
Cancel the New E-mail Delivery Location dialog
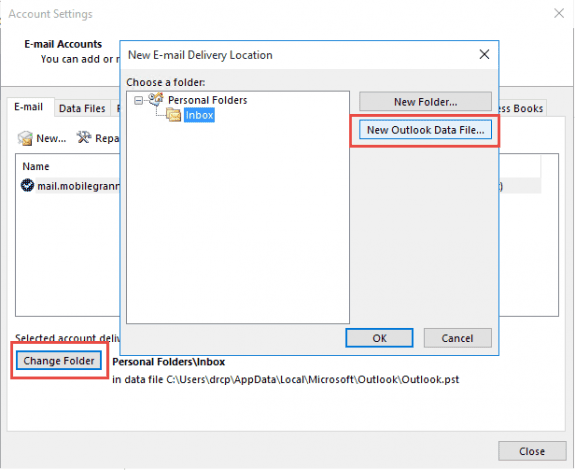coord(457,338)
